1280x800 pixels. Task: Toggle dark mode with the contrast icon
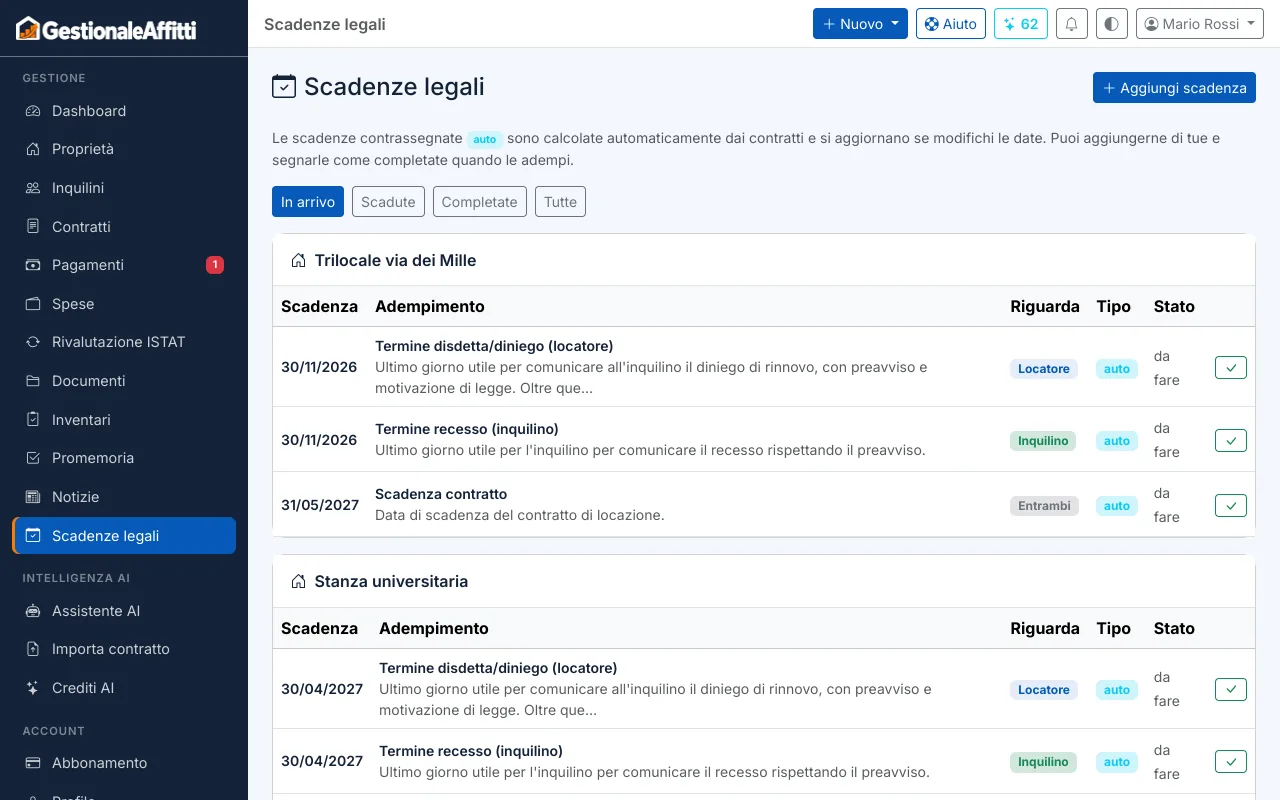point(1112,24)
